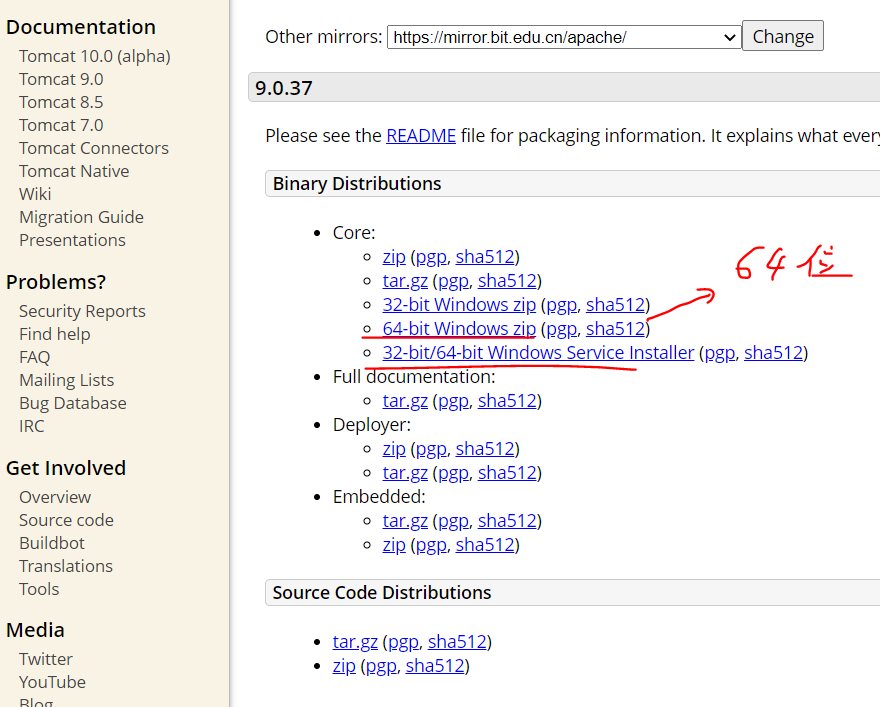Open the README link

(x=421, y=136)
